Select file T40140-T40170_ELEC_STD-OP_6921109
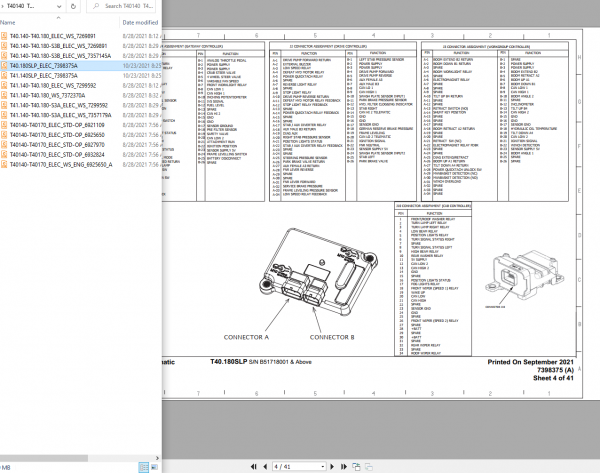The image size is (600, 473). tap(57, 125)
